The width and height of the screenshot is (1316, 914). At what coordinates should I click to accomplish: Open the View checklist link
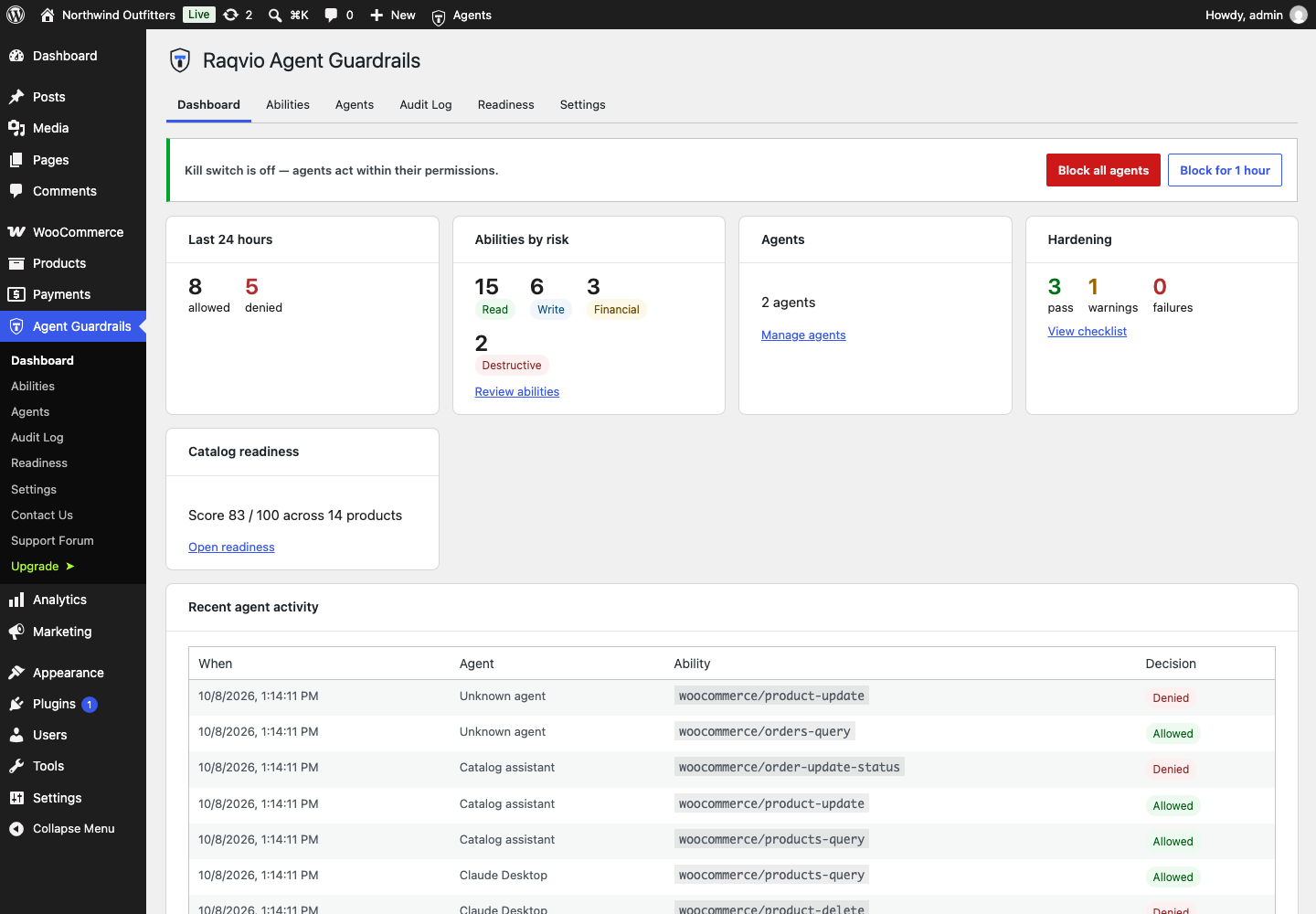1087,332
